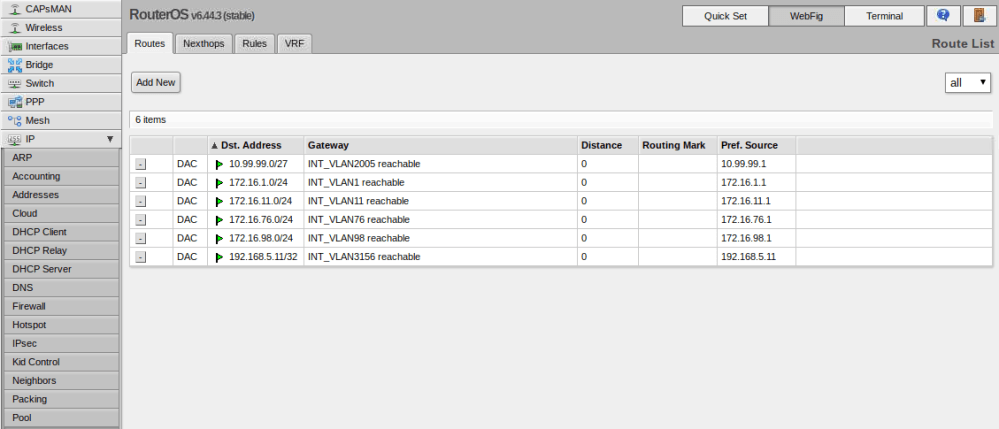Click minus button on 172.16.76.0/24 row

tap(141, 219)
